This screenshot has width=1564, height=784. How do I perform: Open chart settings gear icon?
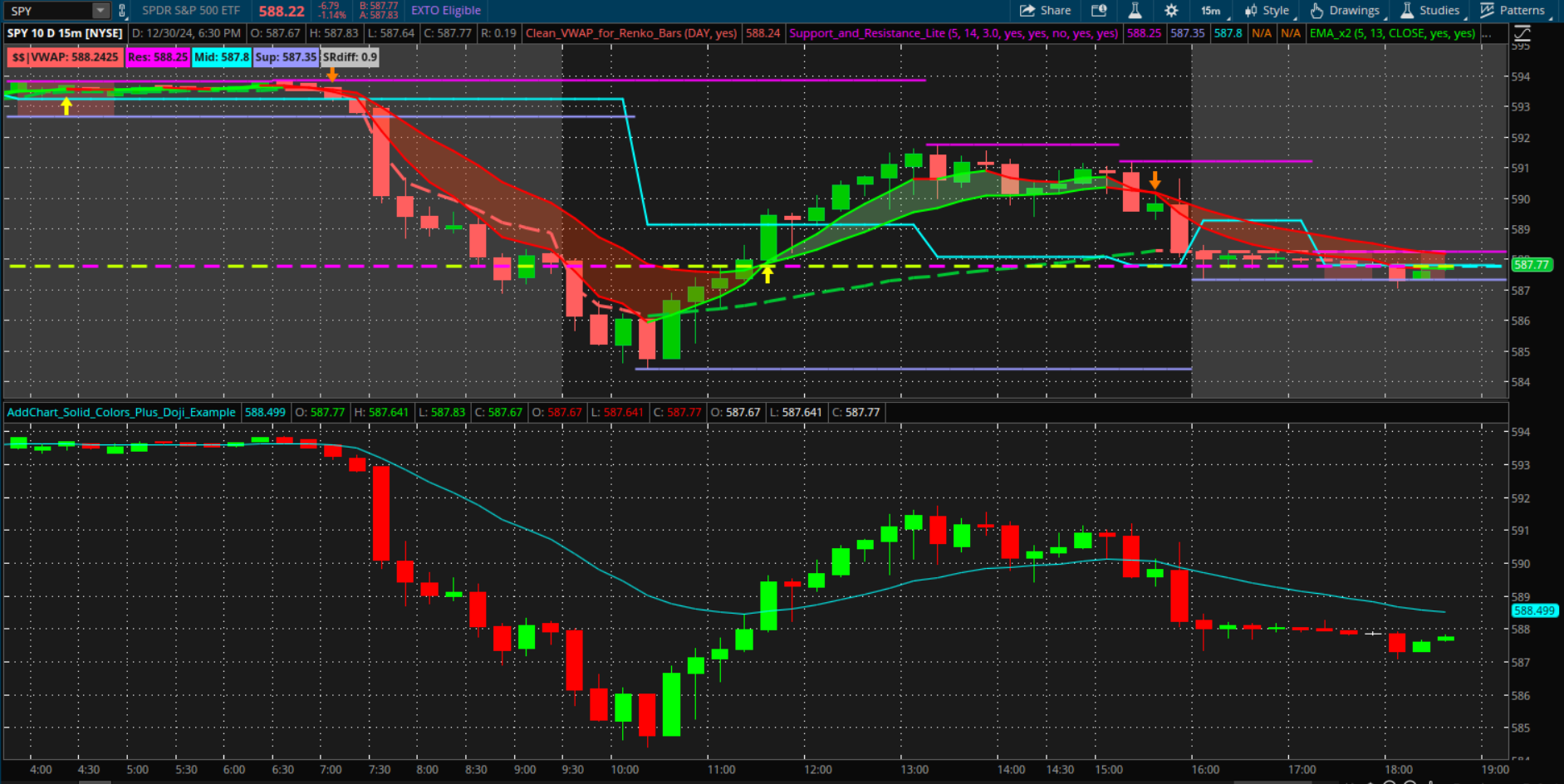tap(1171, 11)
